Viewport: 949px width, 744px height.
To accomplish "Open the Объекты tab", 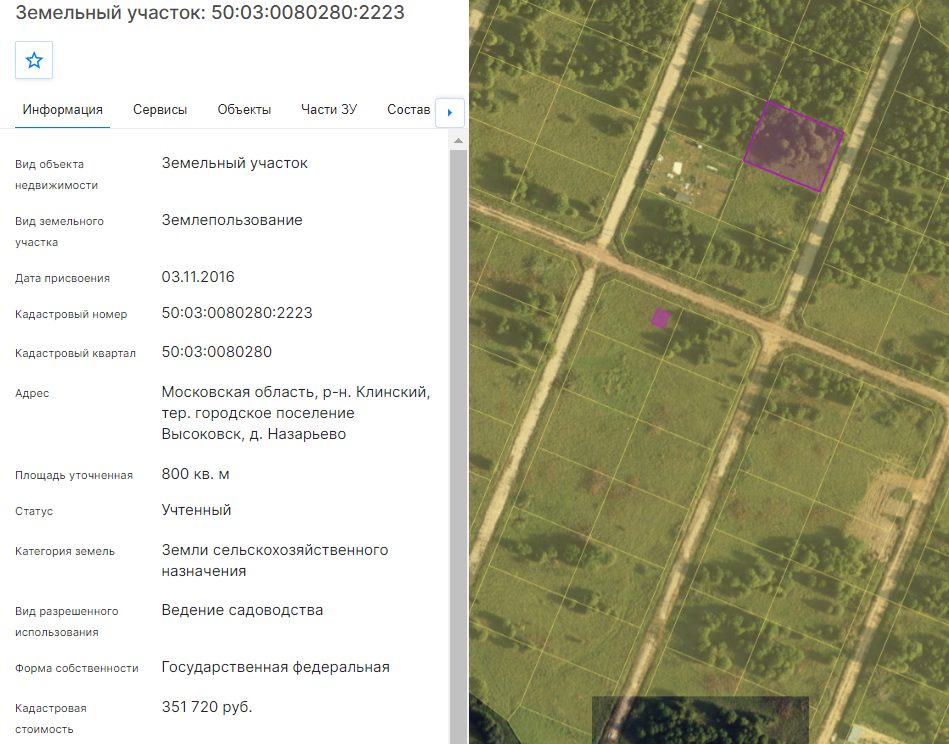I will pos(244,110).
